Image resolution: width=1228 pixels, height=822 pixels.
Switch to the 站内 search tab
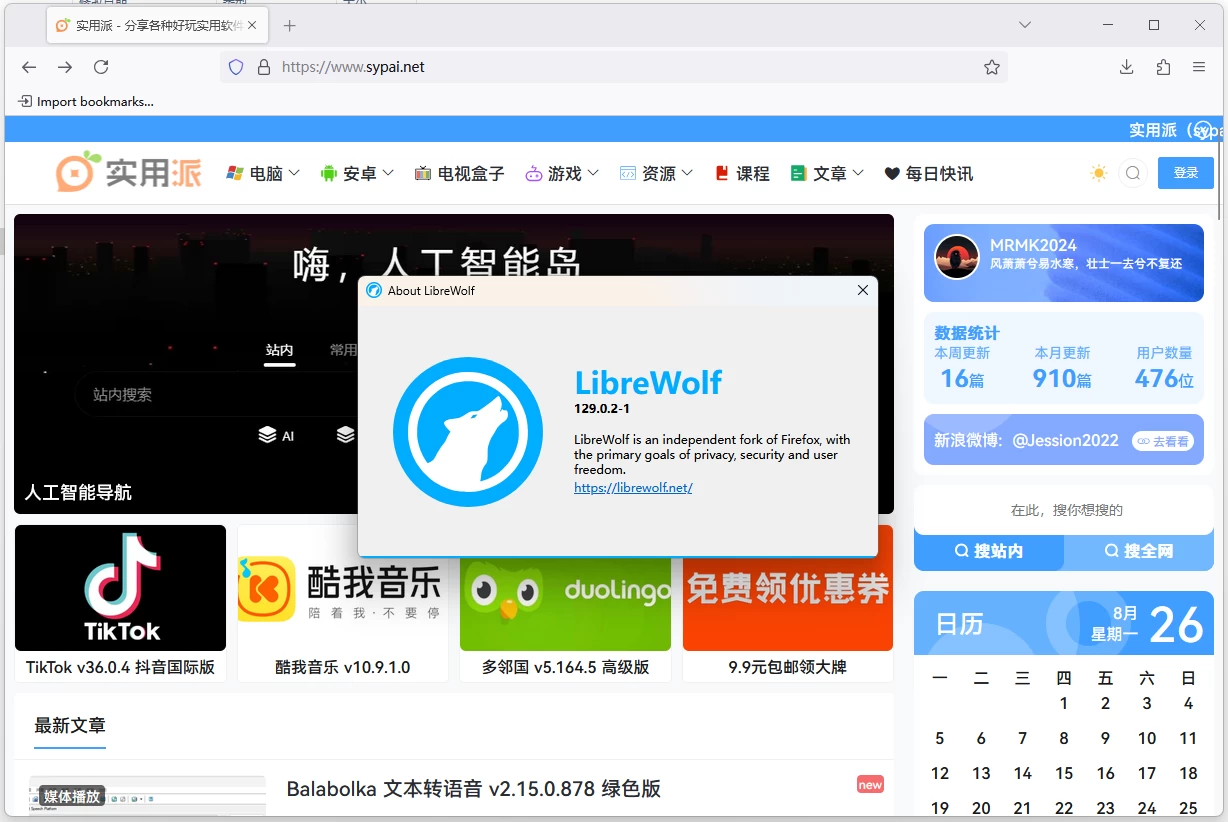point(279,350)
